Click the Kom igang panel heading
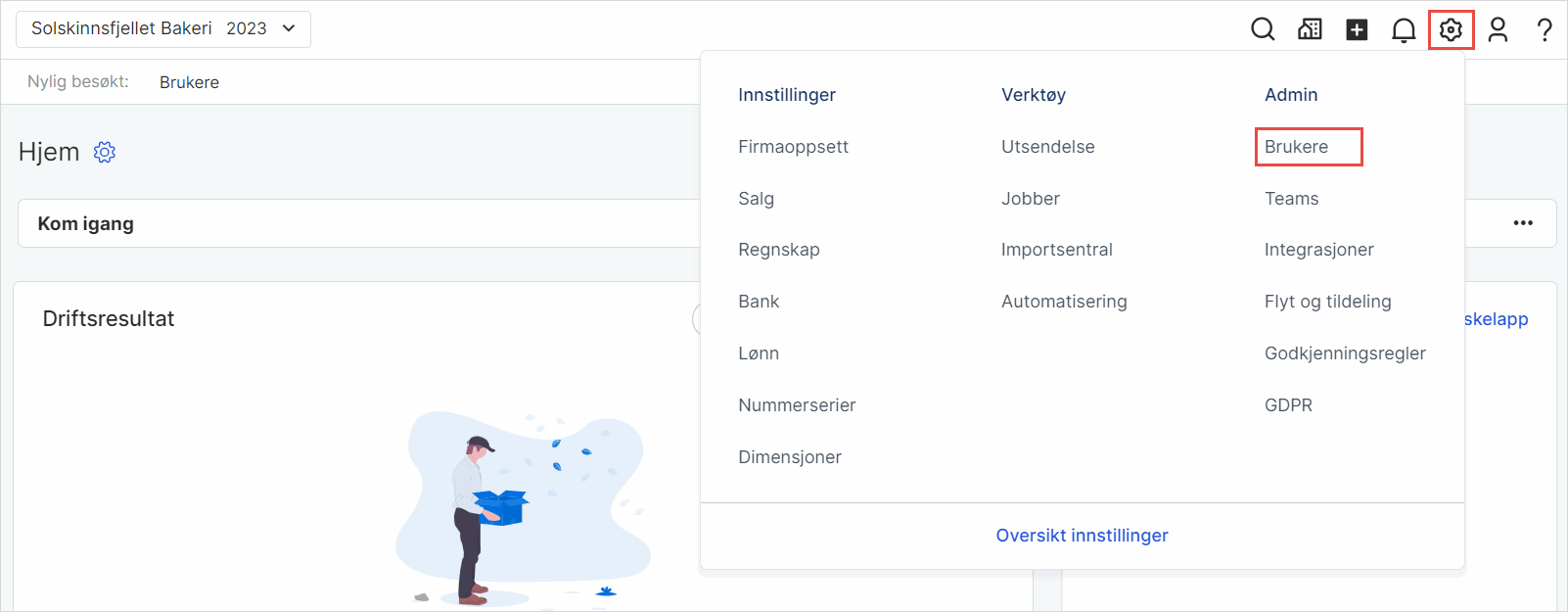This screenshot has height=612, width=1568. coord(85,223)
